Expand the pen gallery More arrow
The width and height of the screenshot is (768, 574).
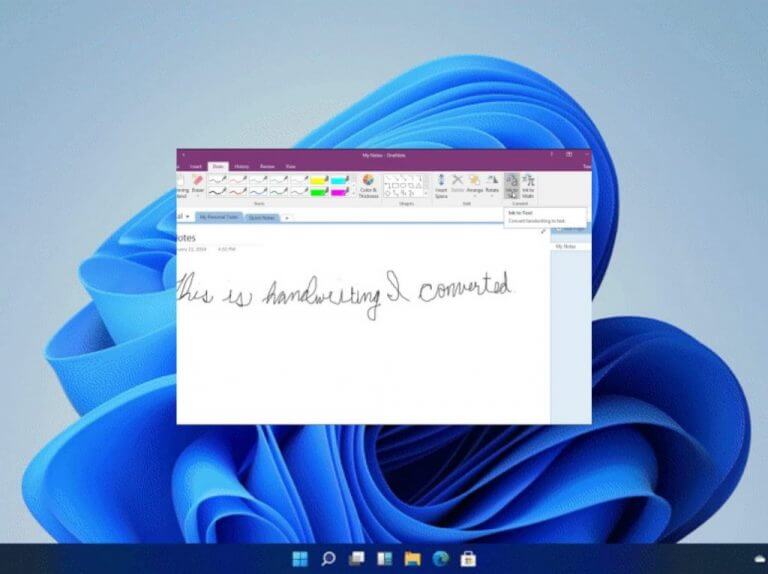tap(353, 194)
